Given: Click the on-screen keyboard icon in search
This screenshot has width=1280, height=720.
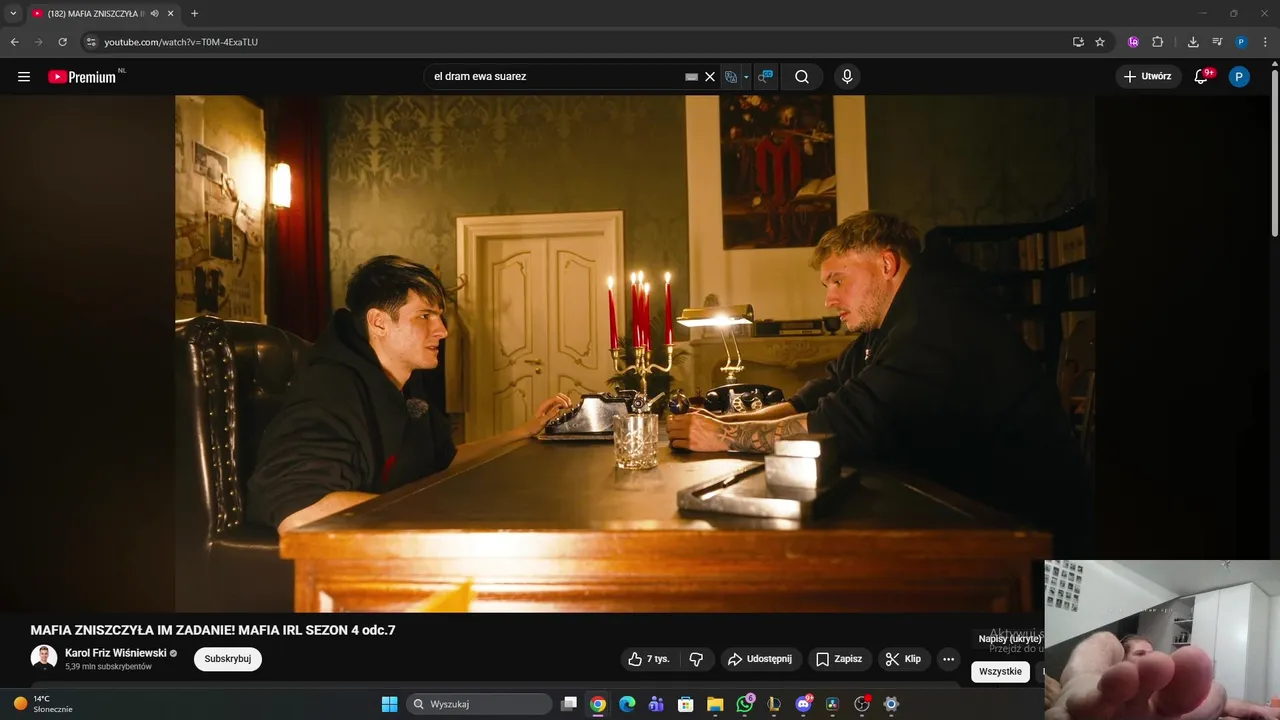Looking at the screenshot, I should pyautogui.click(x=691, y=77).
